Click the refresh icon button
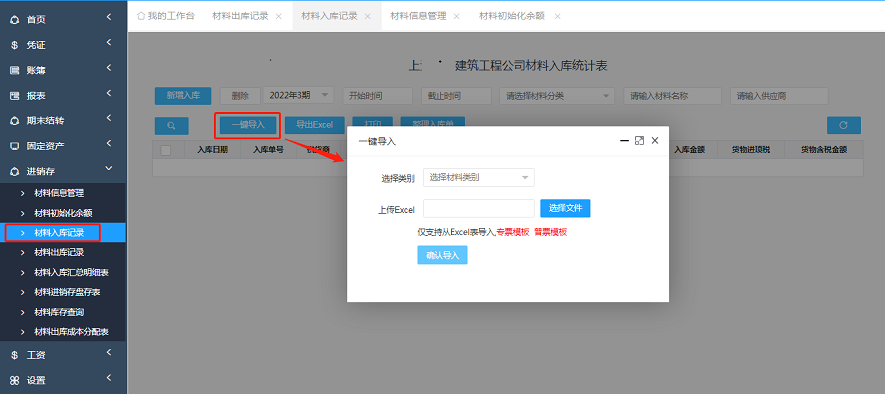This screenshot has height=394, width=885. (844, 125)
